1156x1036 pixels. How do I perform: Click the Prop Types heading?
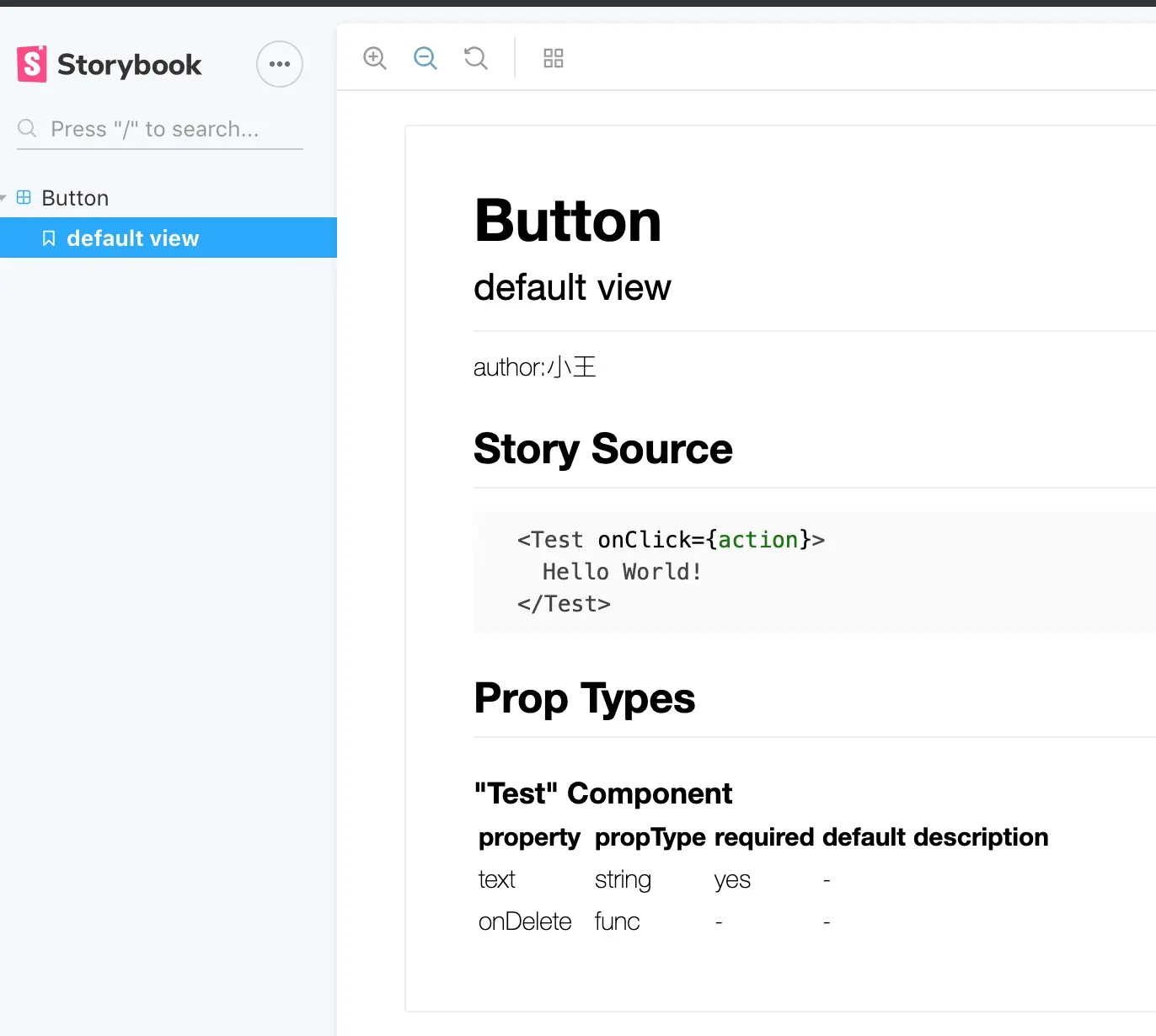tap(585, 698)
